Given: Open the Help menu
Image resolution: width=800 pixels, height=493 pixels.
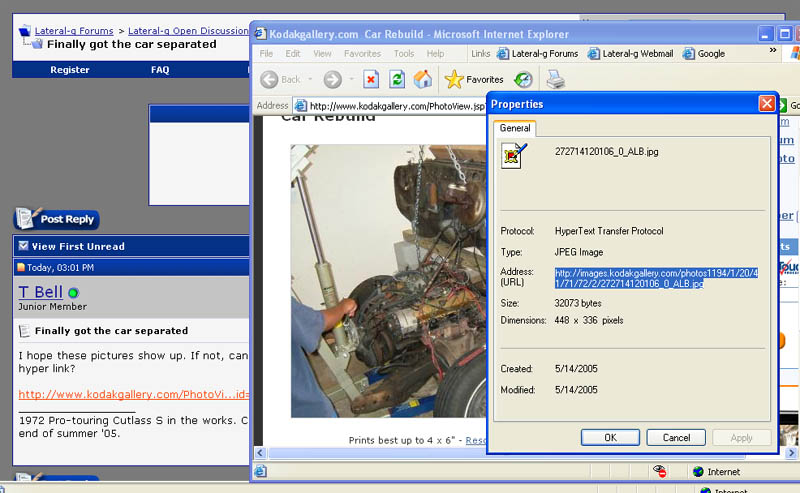Looking at the screenshot, I should coord(435,54).
